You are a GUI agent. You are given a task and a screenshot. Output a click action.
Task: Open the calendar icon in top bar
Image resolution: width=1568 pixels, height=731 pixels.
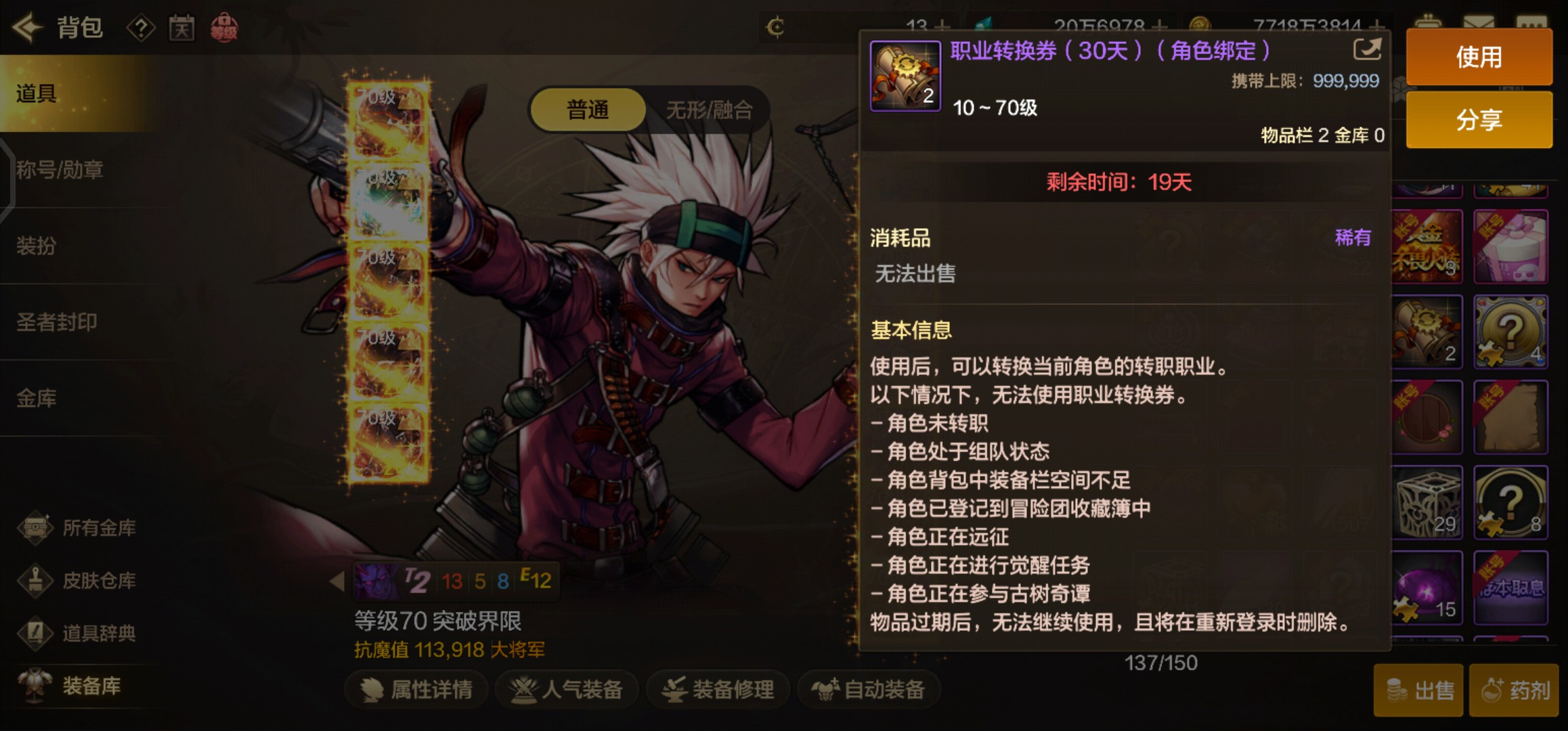(x=181, y=28)
